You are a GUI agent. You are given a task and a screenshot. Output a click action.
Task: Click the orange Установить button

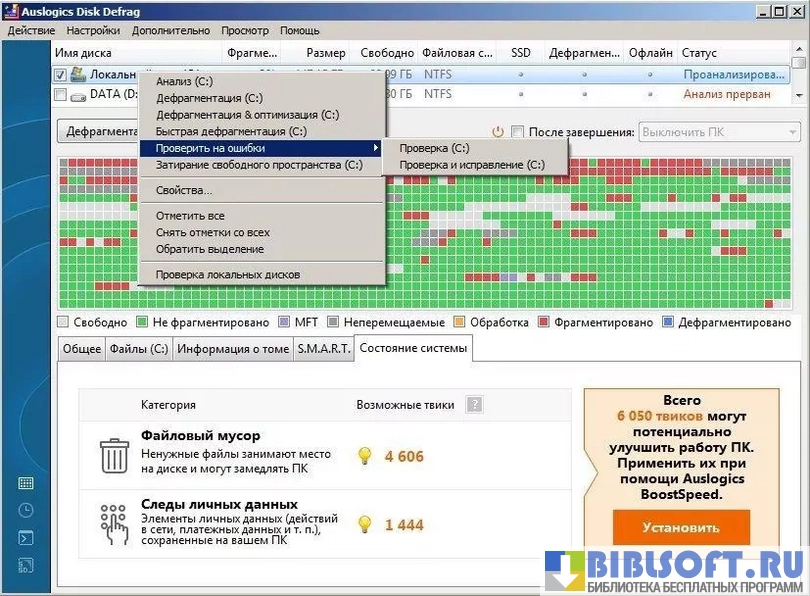680,527
